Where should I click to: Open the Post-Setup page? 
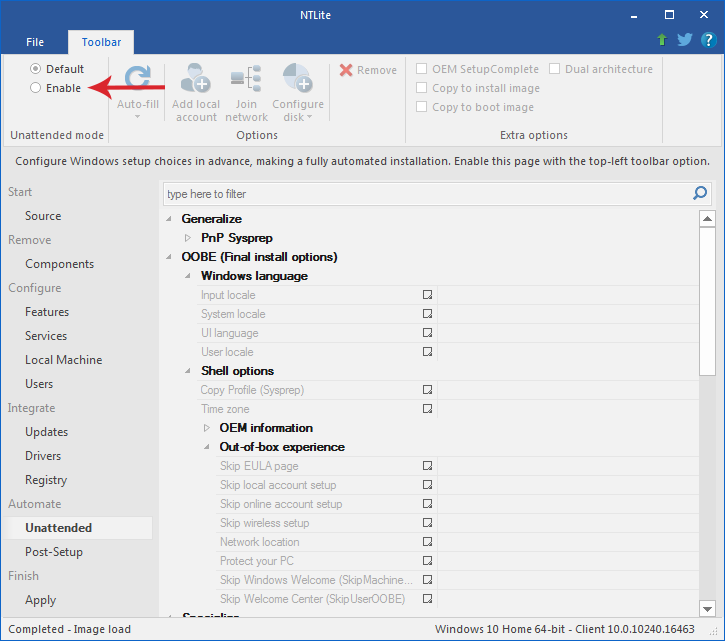tap(54, 552)
